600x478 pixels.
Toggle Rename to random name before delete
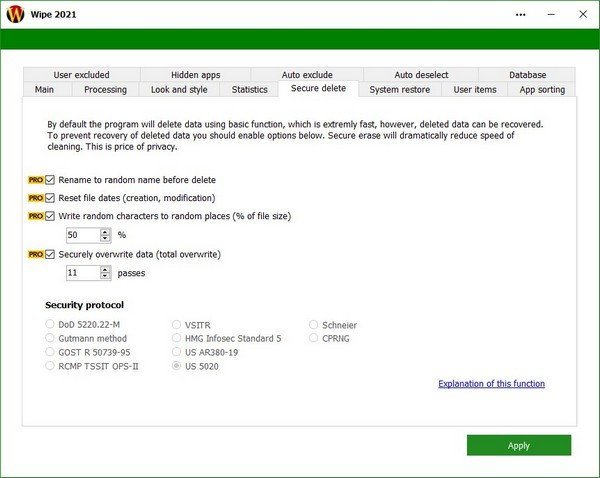[x=50, y=180]
